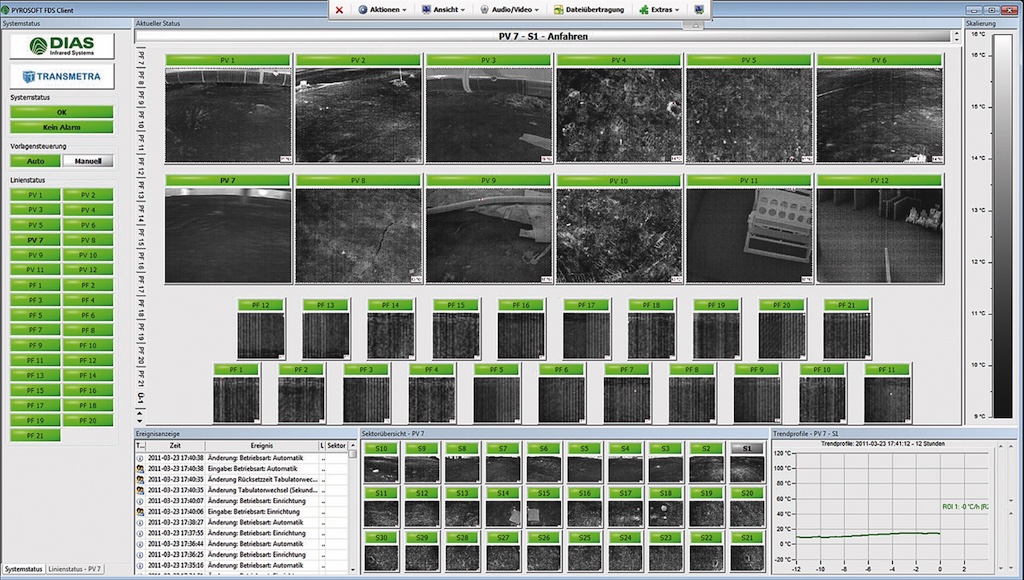Click the TRANSMETRA logo

(x=62, y=76)
